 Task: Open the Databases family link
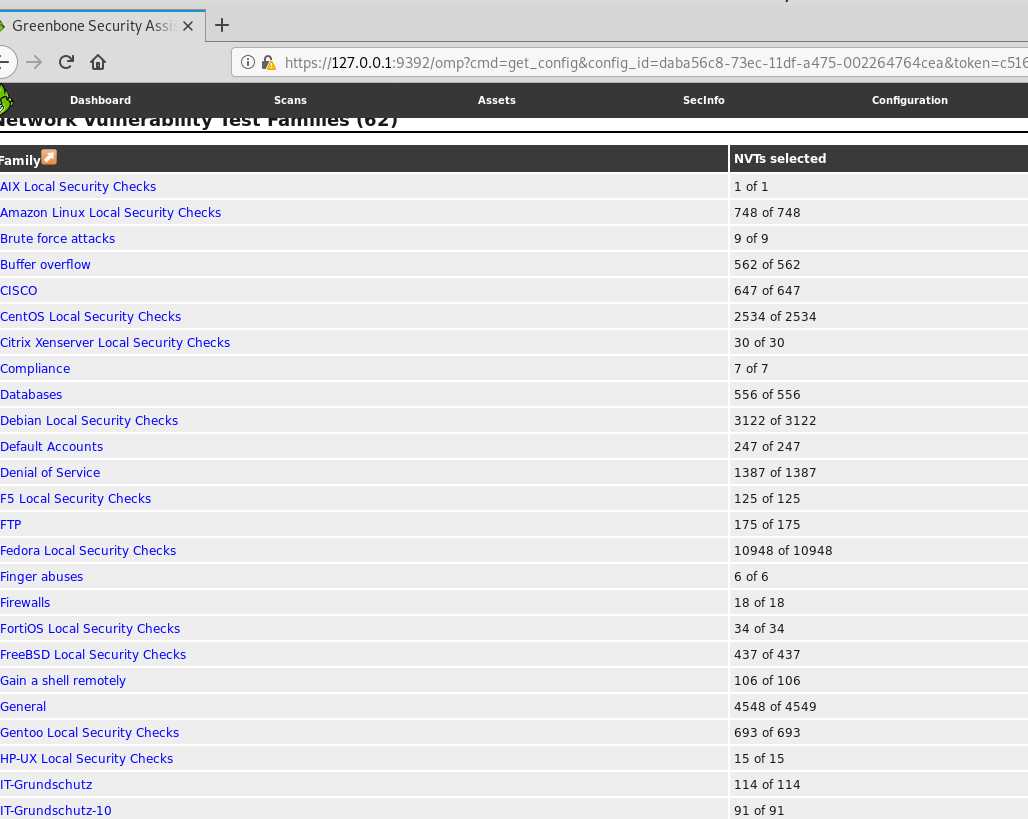pyautogui.click(x=31, y=395)
